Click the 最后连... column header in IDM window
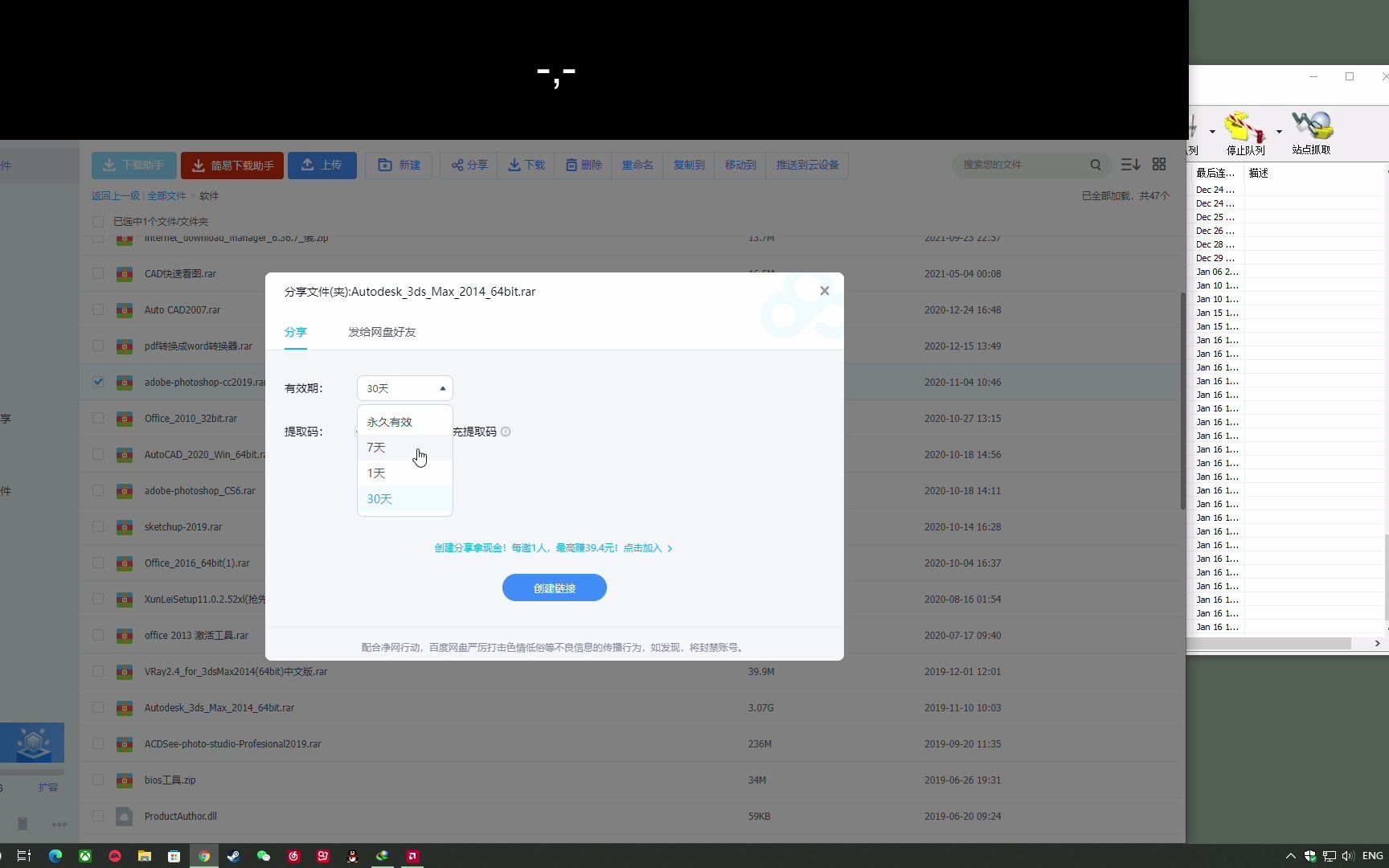 coord(1216,173)
